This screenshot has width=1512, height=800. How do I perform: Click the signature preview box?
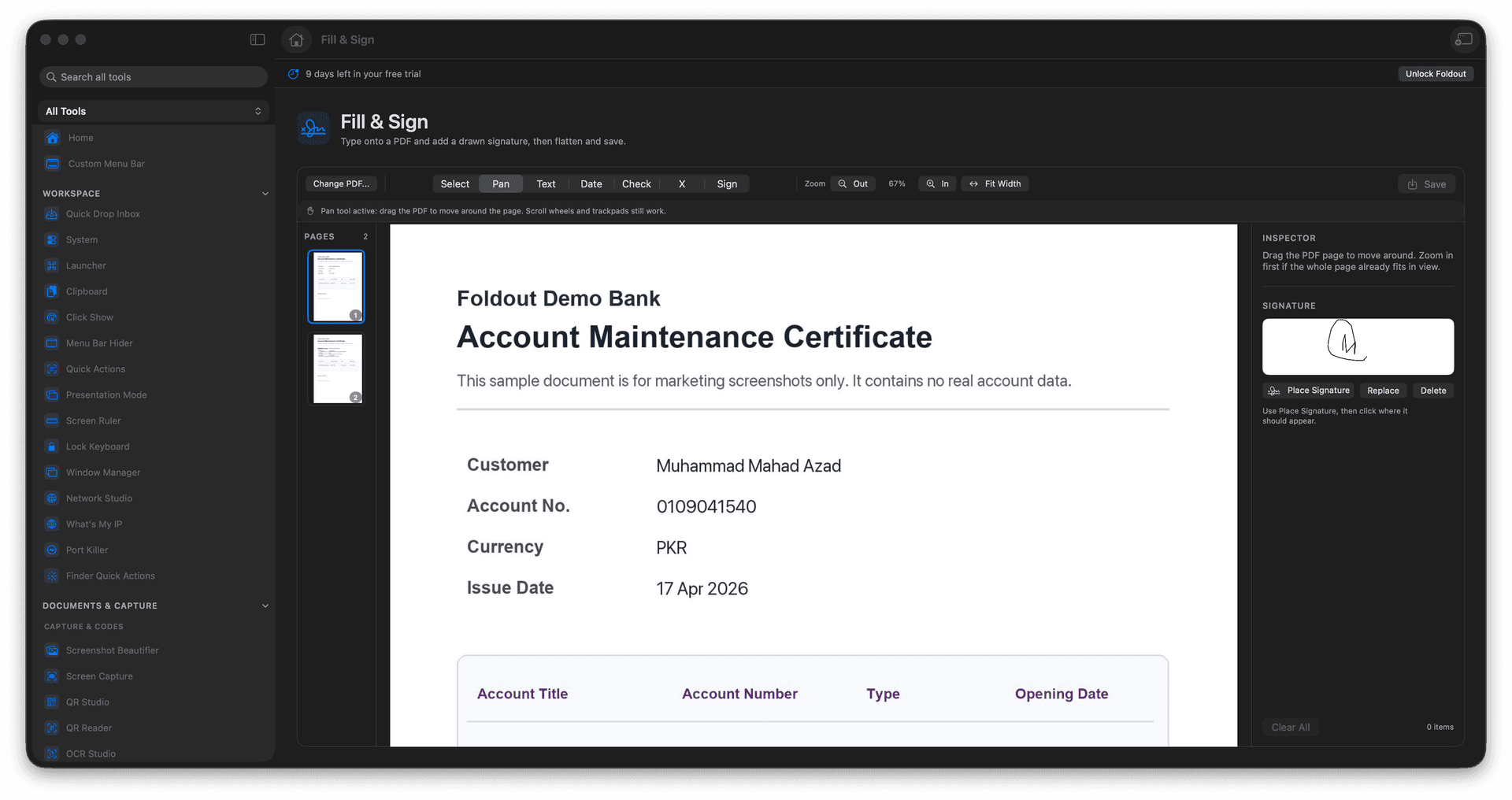[1358, 346]
